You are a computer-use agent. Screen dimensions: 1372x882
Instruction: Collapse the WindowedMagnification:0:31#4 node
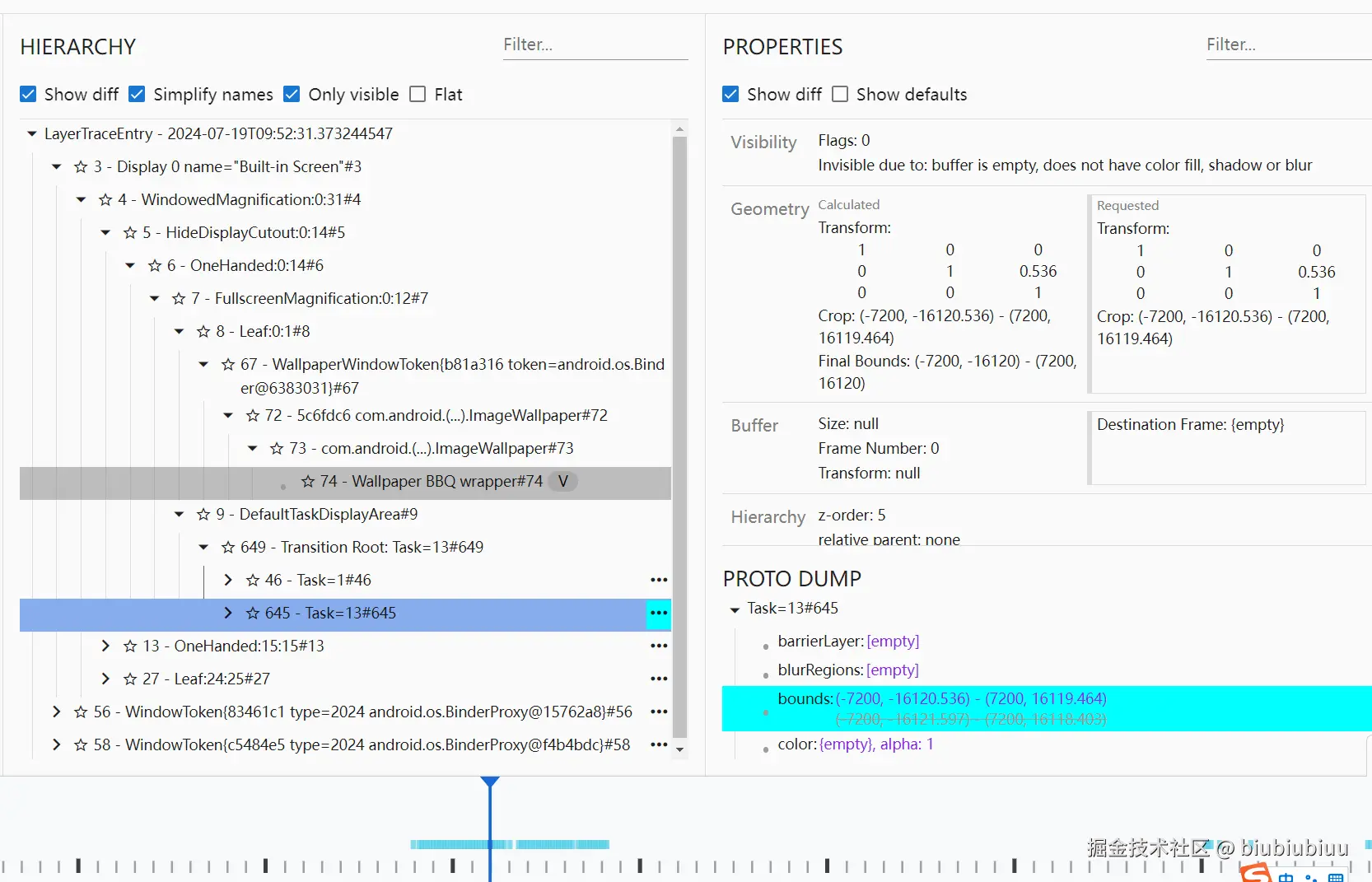pyautogui.click(x=81, y=199)
